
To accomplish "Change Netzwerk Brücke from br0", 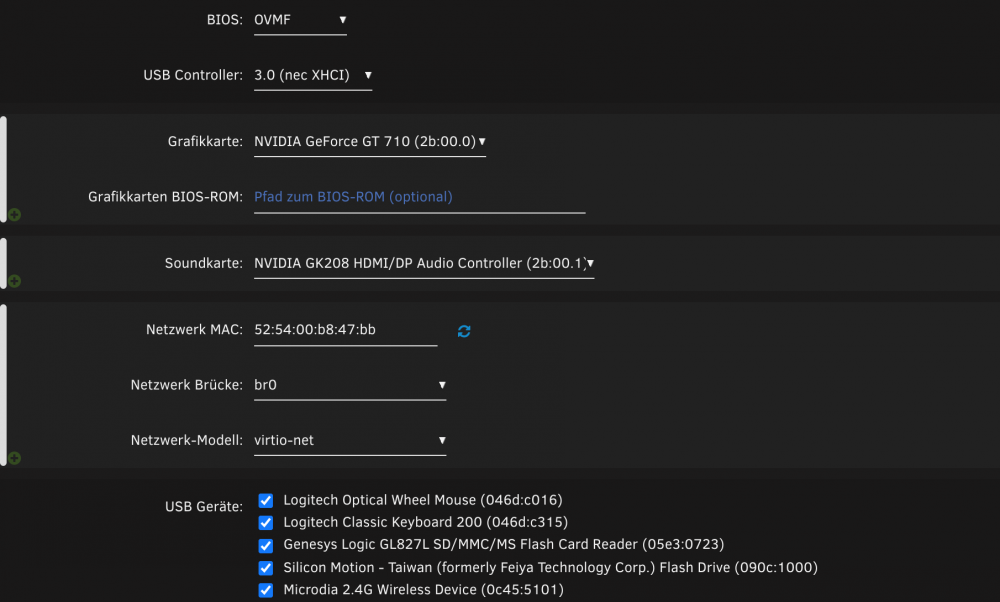I will click(350, 385).
